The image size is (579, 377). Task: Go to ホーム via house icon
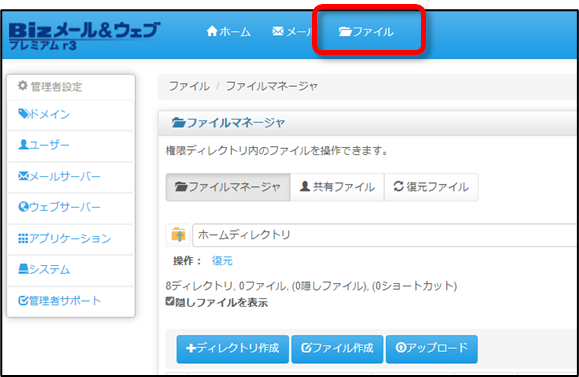[228, 32]
